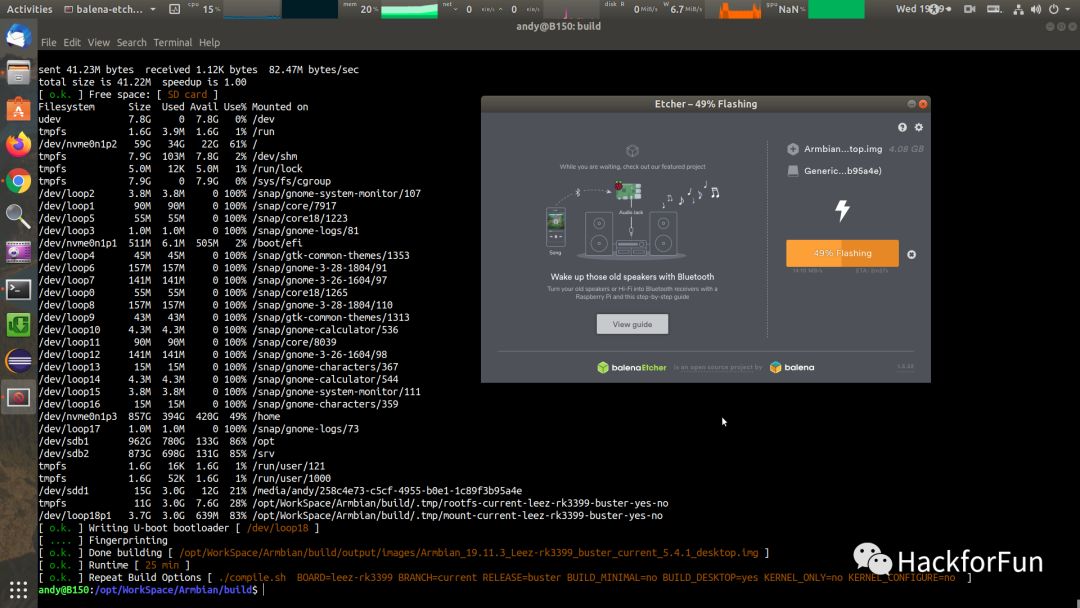Screen dimensions: 1080x608
Task: Click 'Wake up those old speakers with Bluetooth' heading
Action: (x=632, y=277)
